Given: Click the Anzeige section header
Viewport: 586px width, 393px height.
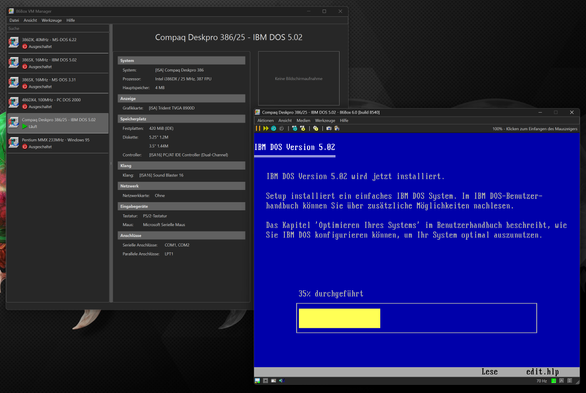Looking at the screenshot, I should [181, 99].
